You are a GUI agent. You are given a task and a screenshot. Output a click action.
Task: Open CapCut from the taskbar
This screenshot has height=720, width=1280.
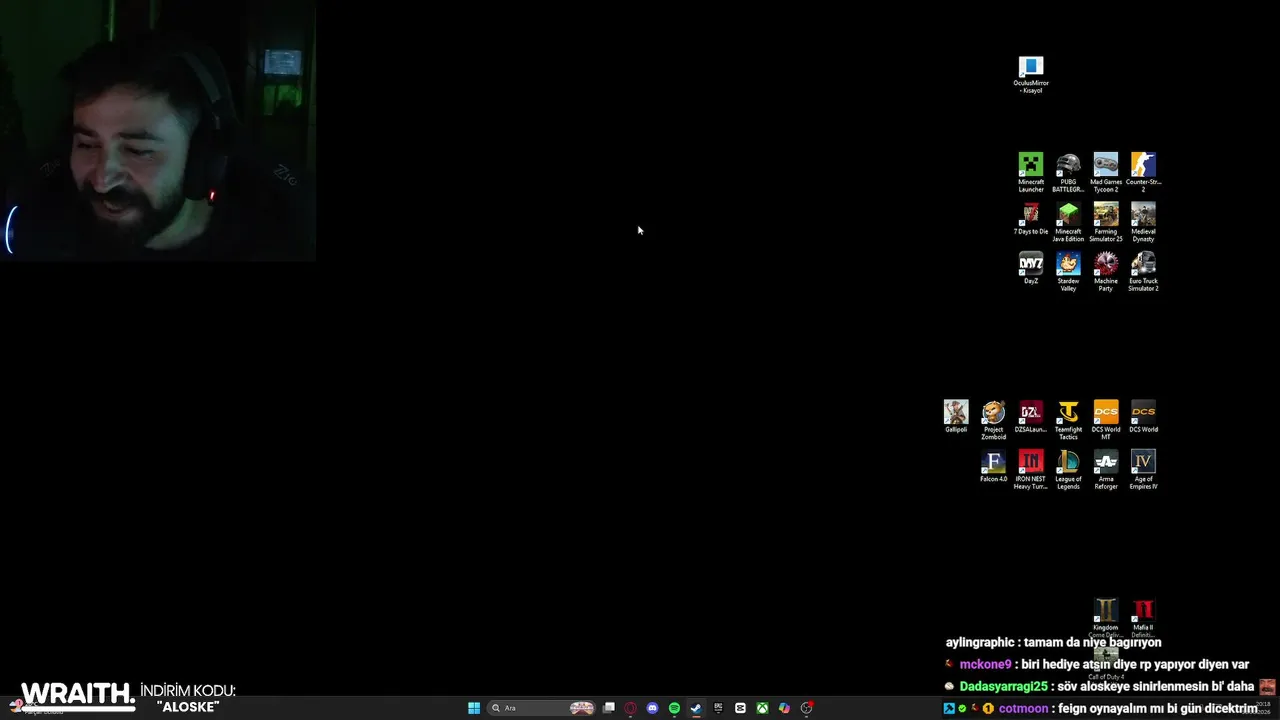coord(740,708)
